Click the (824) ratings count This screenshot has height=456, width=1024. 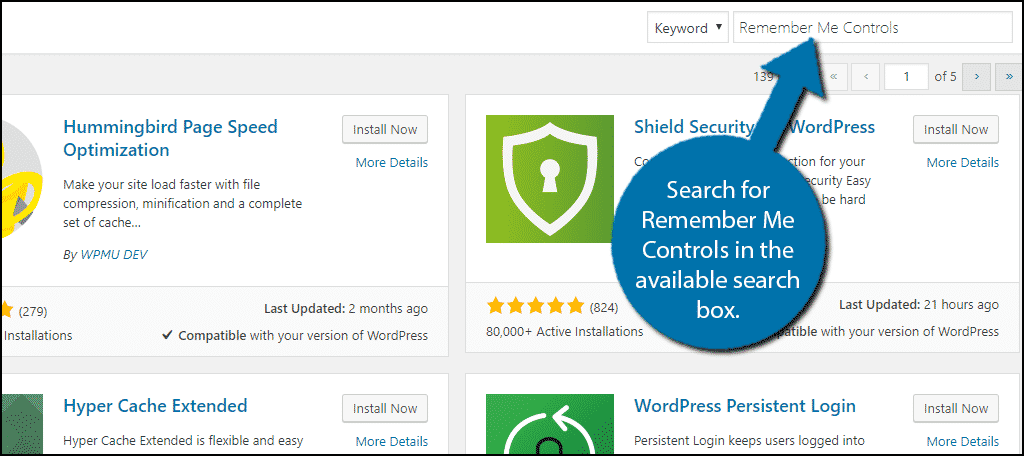pyautogui.click(x=603, y=306)
